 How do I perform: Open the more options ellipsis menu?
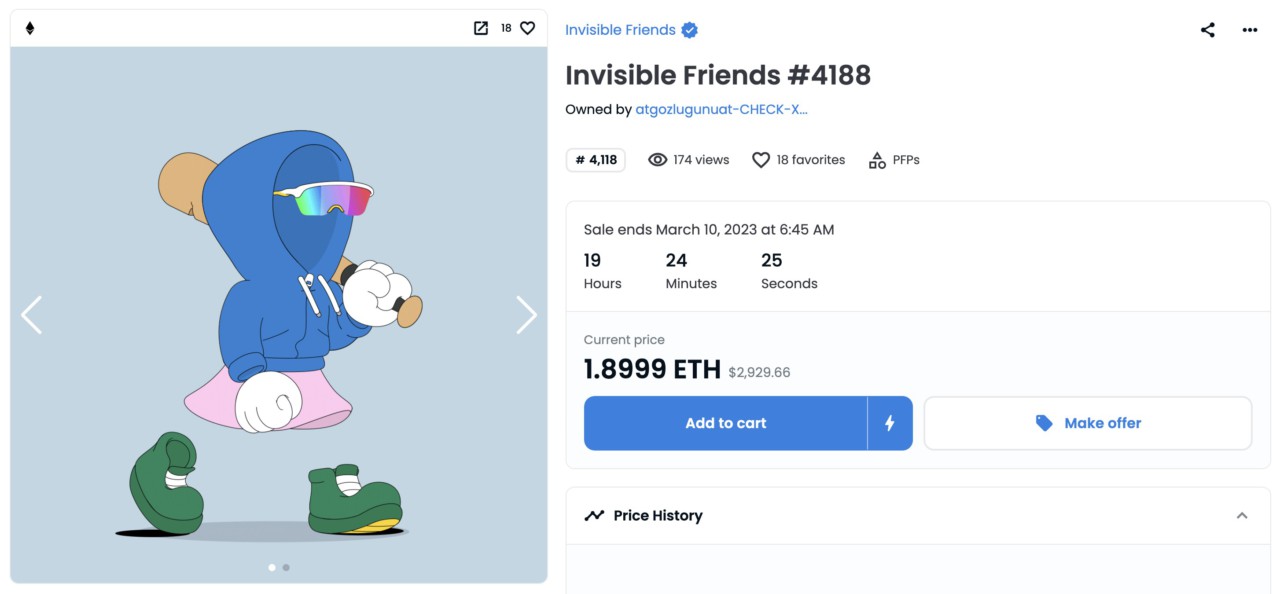click(1249, 29)
